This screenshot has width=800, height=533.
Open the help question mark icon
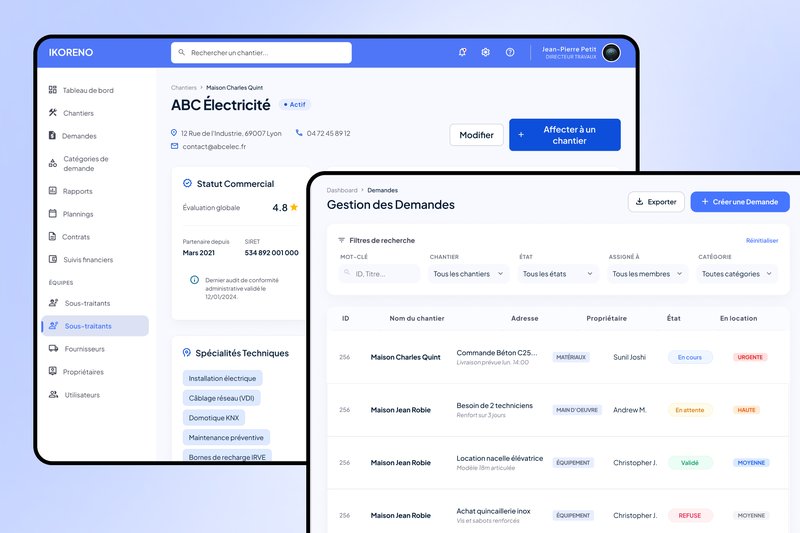coord(510,52)
